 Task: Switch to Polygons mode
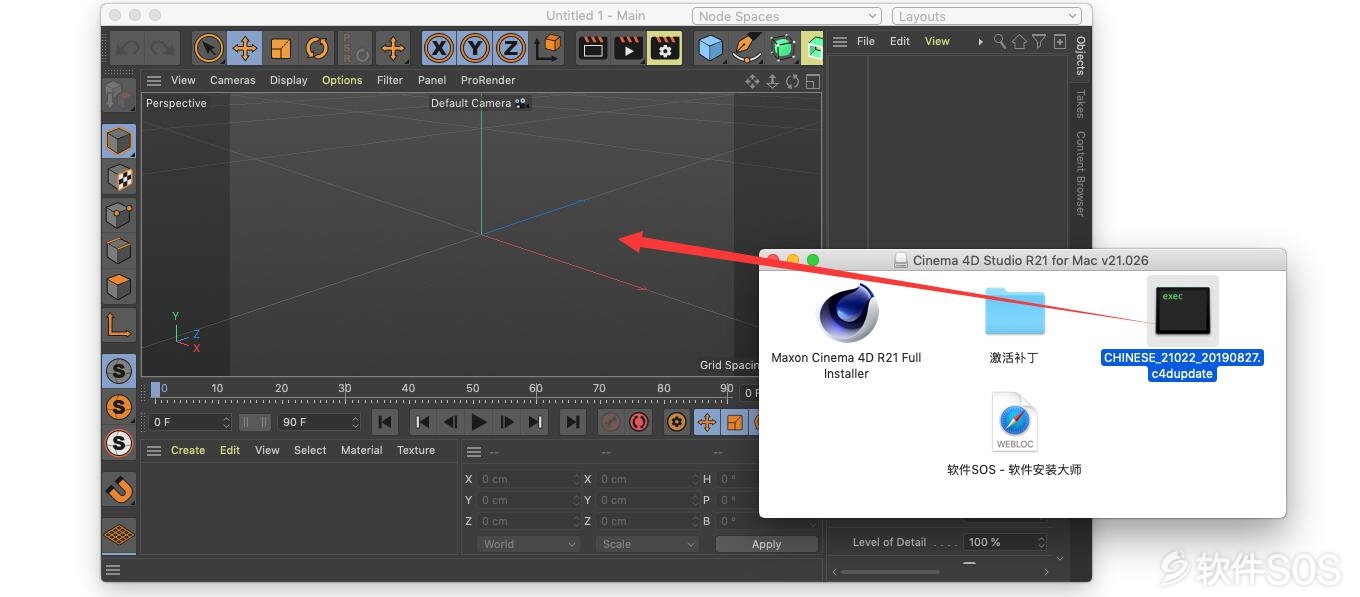coord(119,287)
